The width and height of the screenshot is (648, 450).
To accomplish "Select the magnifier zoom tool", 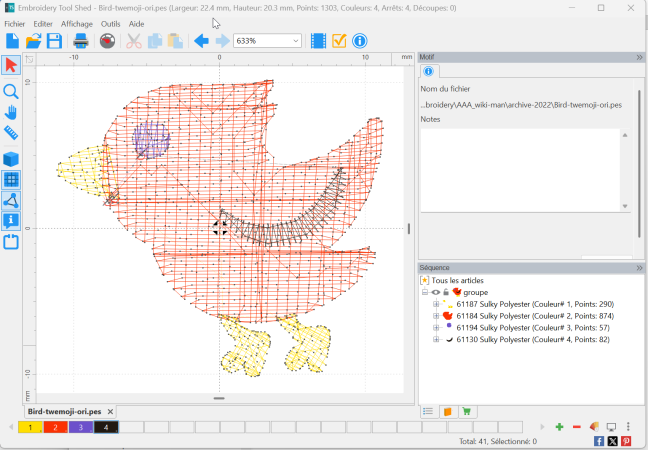I will (x=11, y=91).
